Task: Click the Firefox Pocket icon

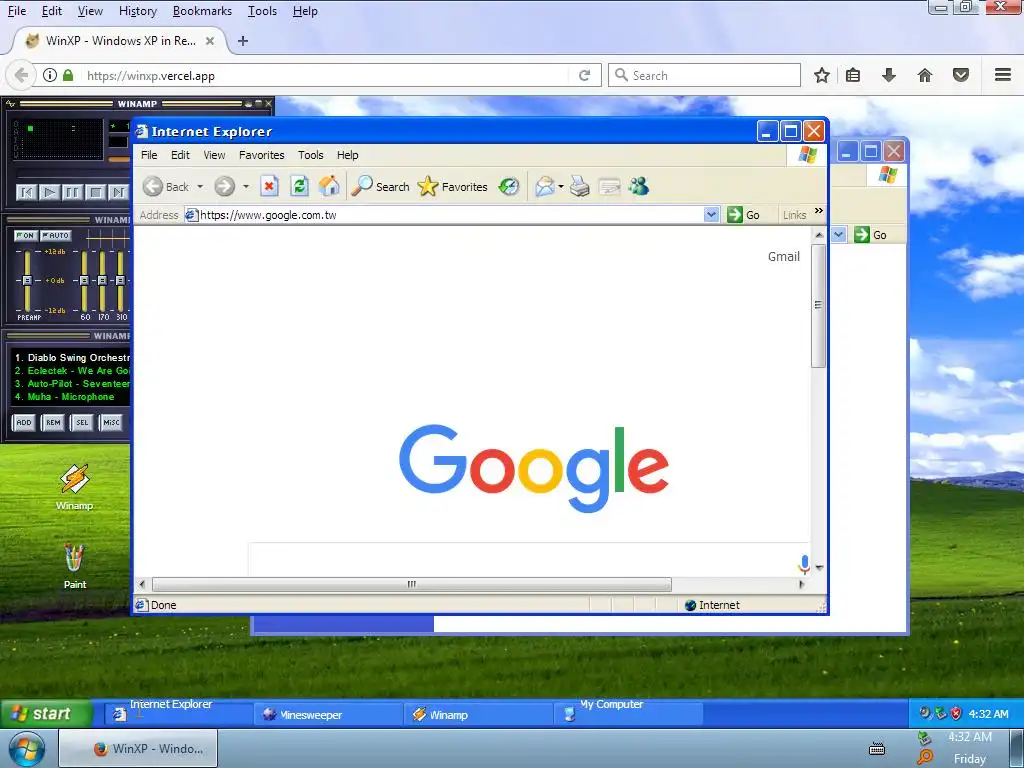Action: click(961, 75)
